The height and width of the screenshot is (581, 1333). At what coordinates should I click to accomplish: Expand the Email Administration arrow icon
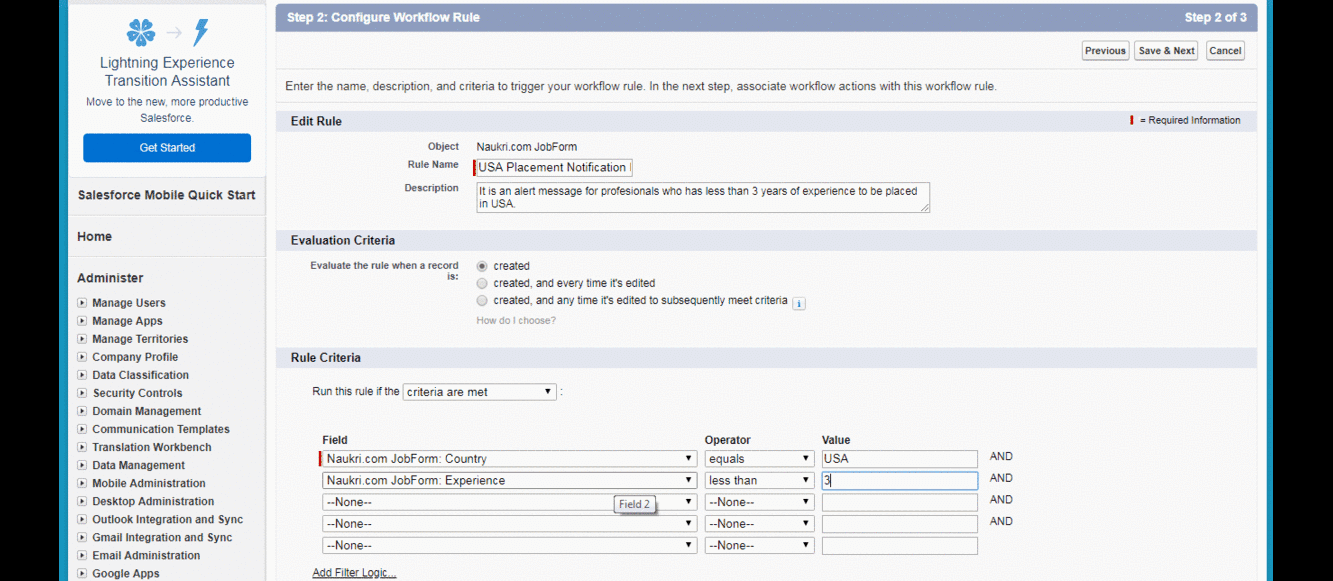[82, 555]
